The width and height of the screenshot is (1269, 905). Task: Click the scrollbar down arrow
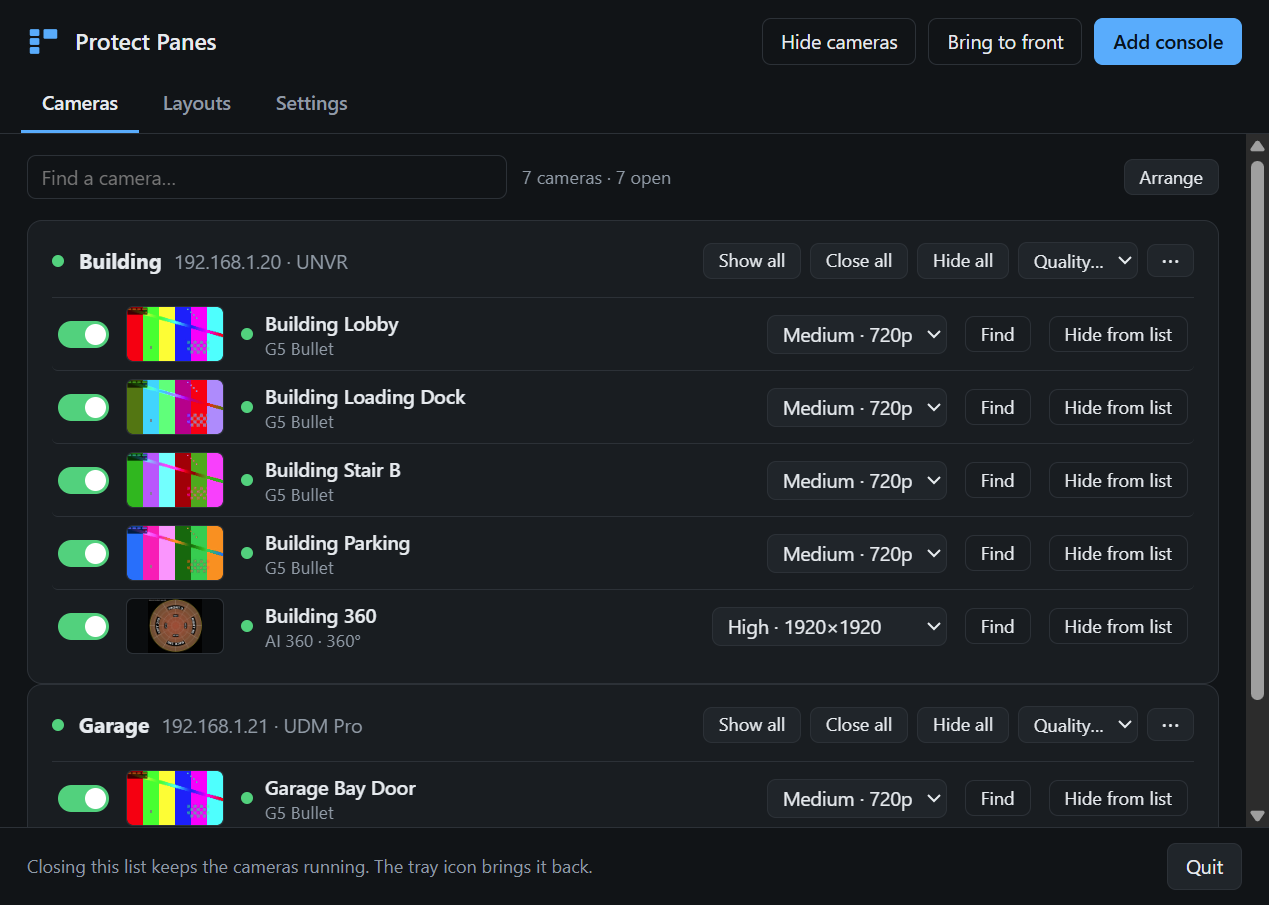[x=1257, y=816]
